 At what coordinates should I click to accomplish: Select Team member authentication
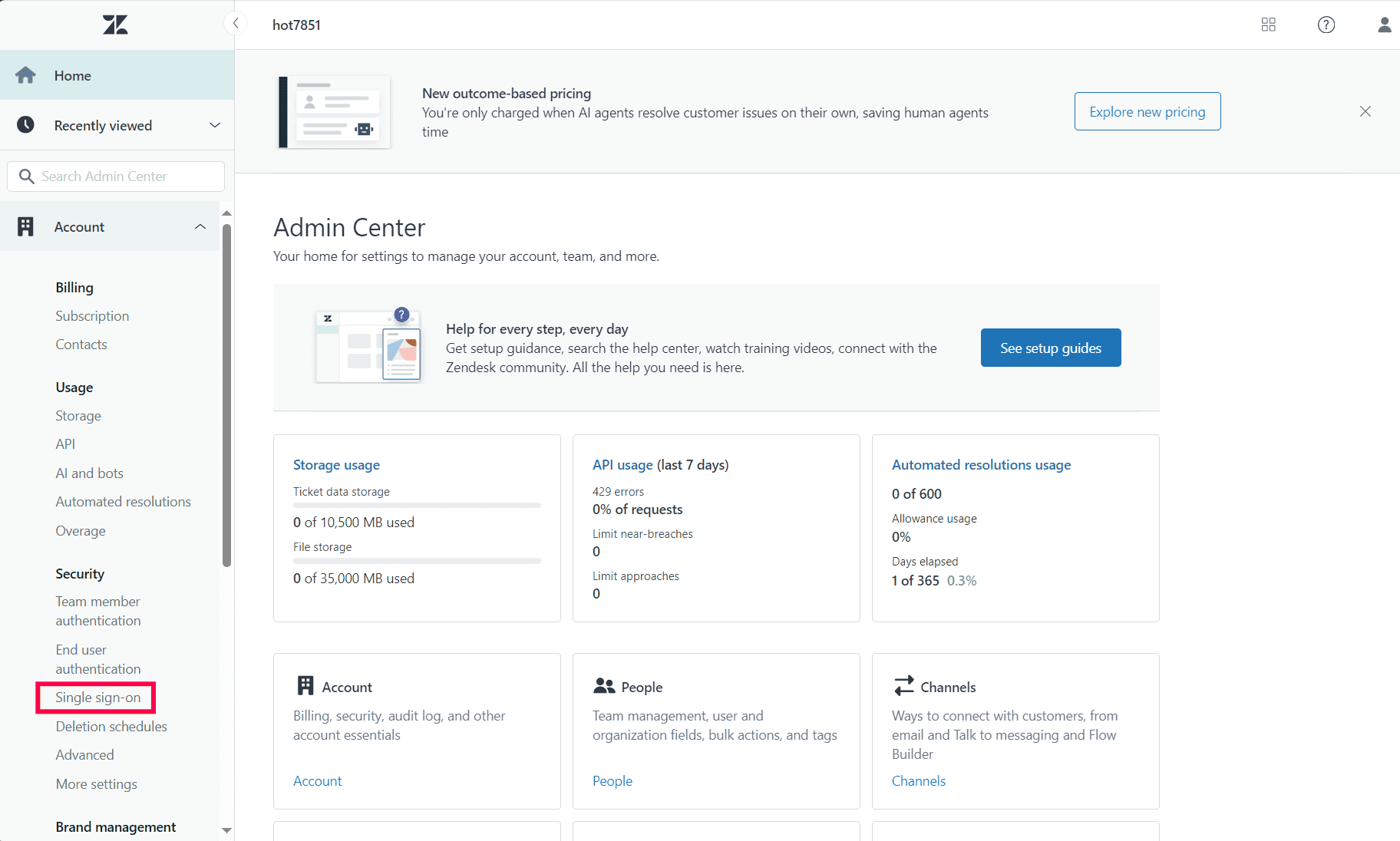97,611
